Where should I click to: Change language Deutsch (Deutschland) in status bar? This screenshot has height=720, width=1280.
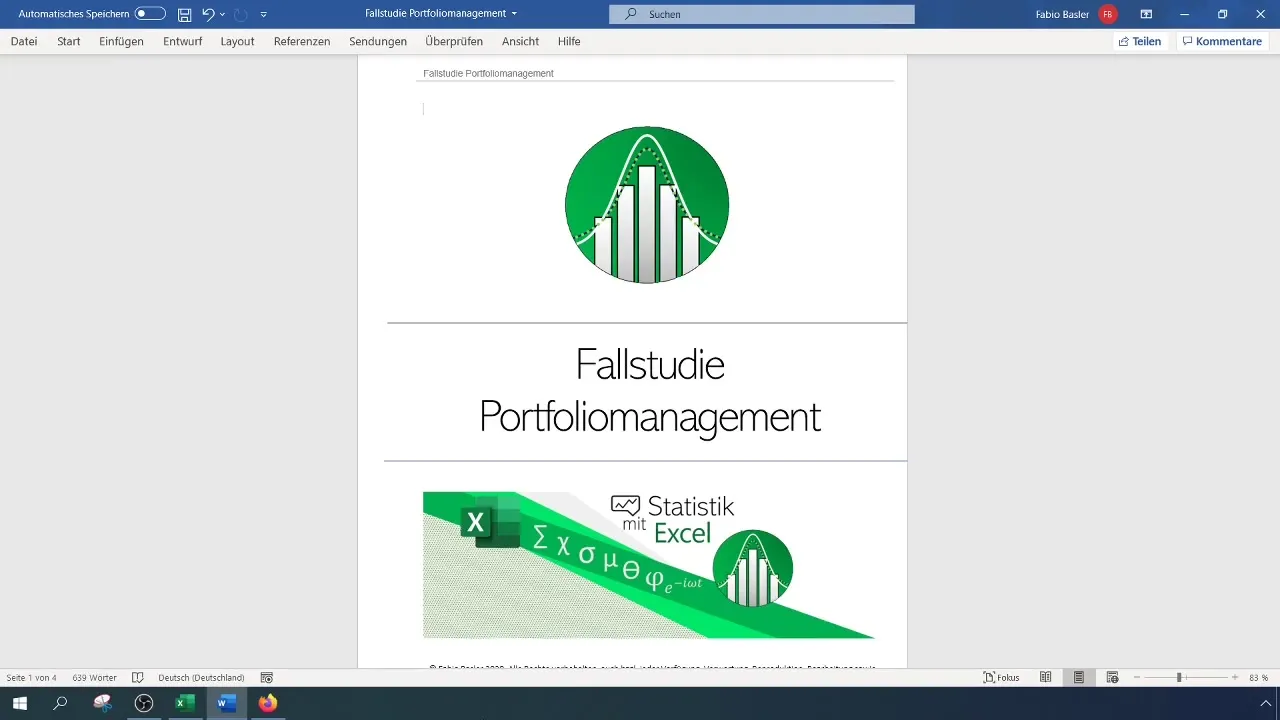(x=201, y=677)
